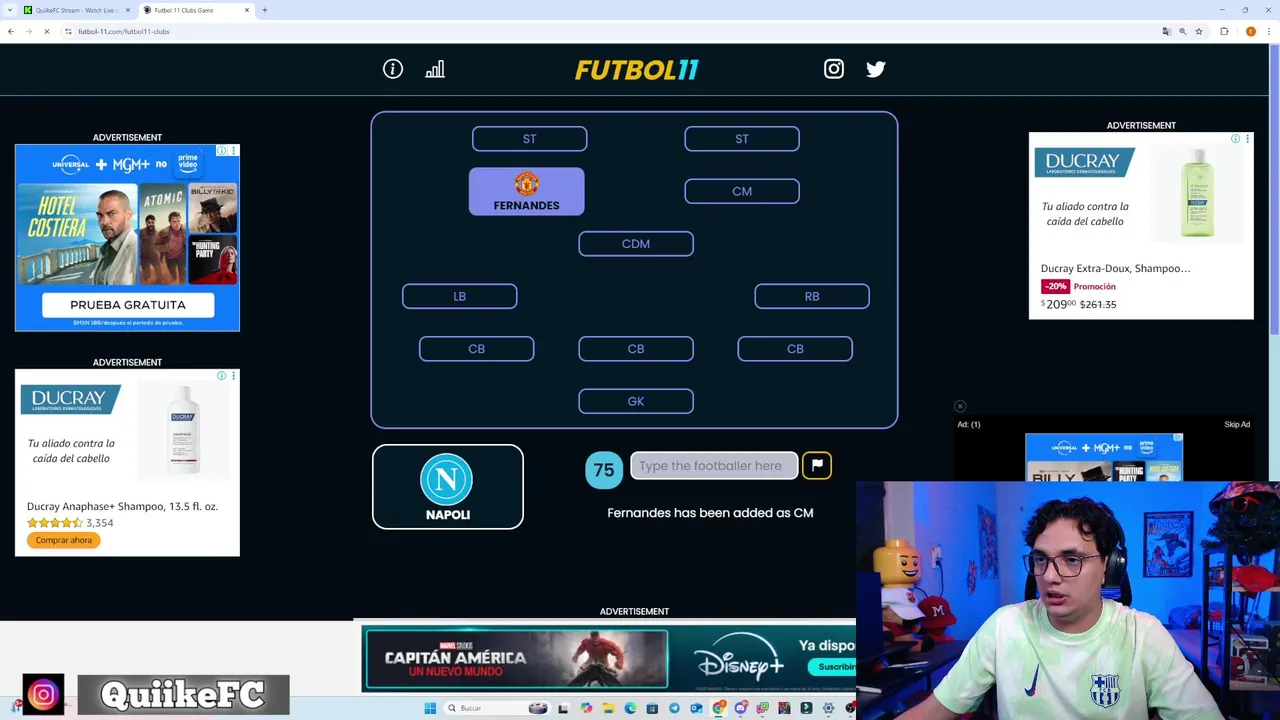This screenshot has width=1280, height=720.
Task: Select the left CB slot
Action: click(x=476, y=349)
